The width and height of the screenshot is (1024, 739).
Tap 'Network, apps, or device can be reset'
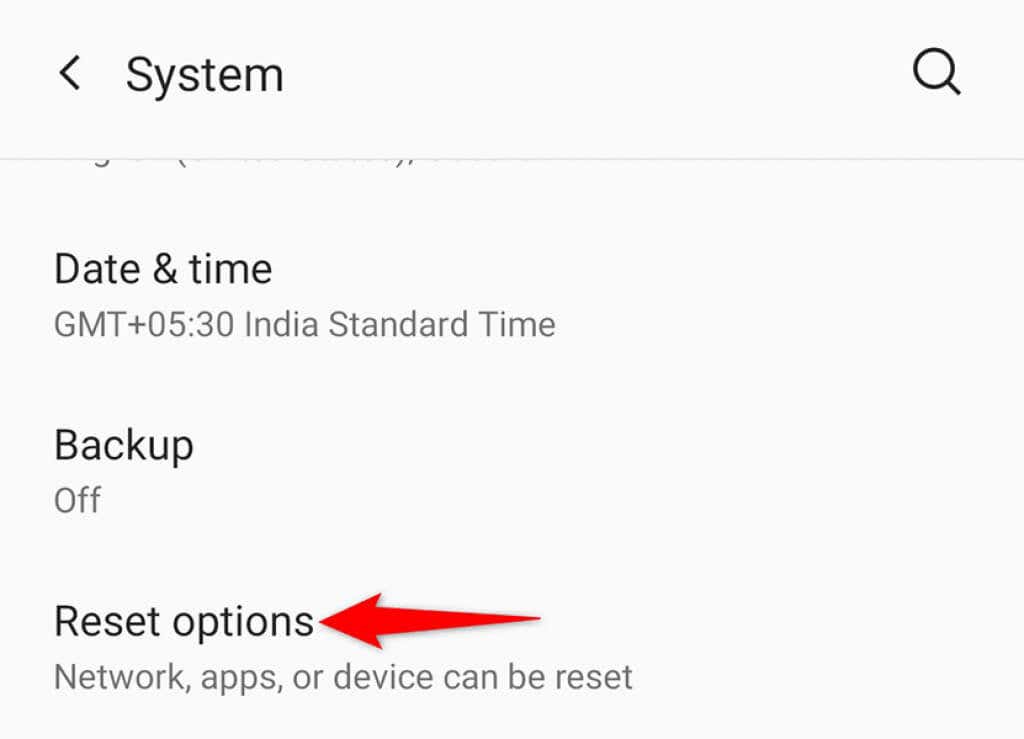(x=344, y=677)
